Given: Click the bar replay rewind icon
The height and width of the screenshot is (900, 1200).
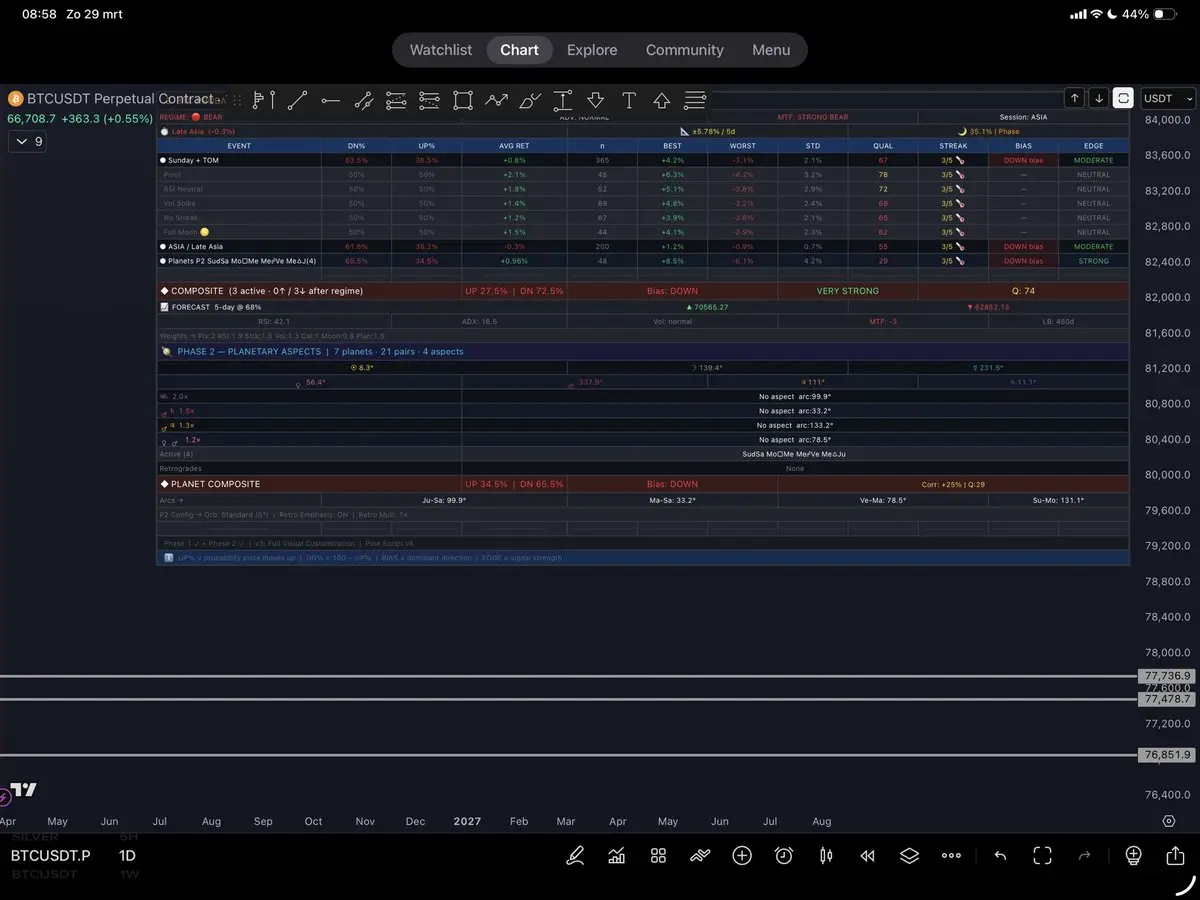Looking at the screenshot, I should 867,856.
